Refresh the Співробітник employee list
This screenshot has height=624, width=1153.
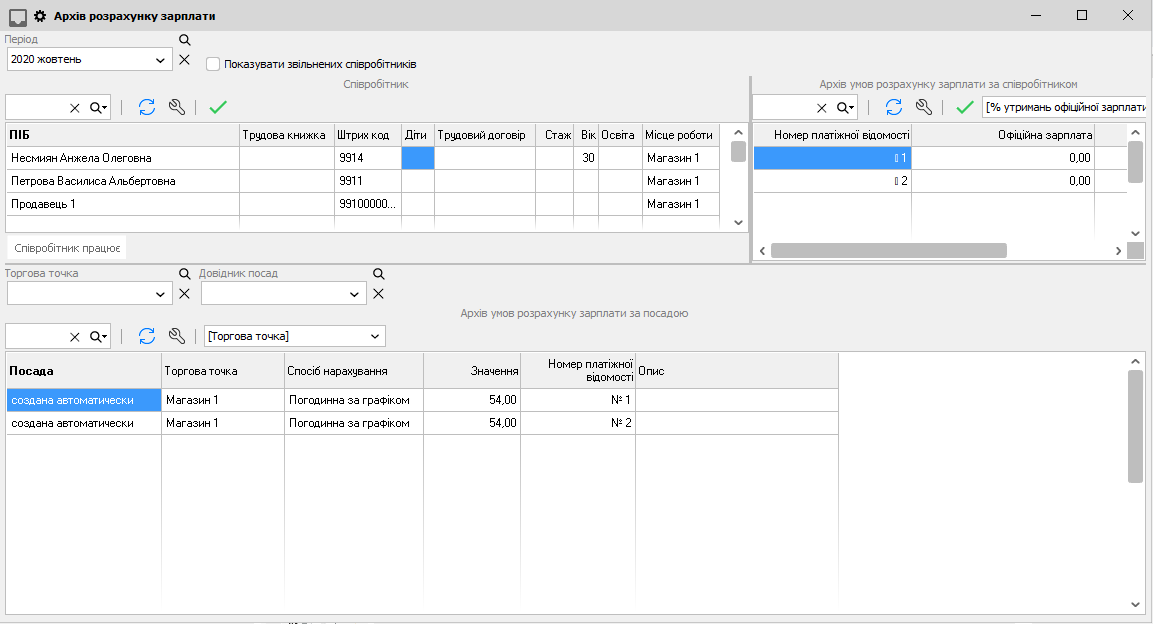click(x=147, y=108)
